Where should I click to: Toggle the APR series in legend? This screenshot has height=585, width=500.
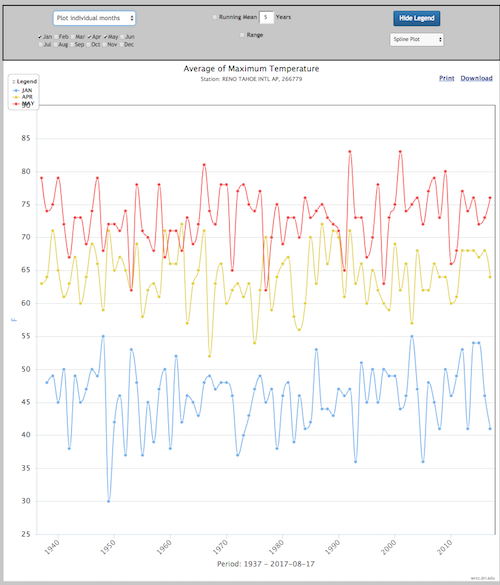pos(22,97)
